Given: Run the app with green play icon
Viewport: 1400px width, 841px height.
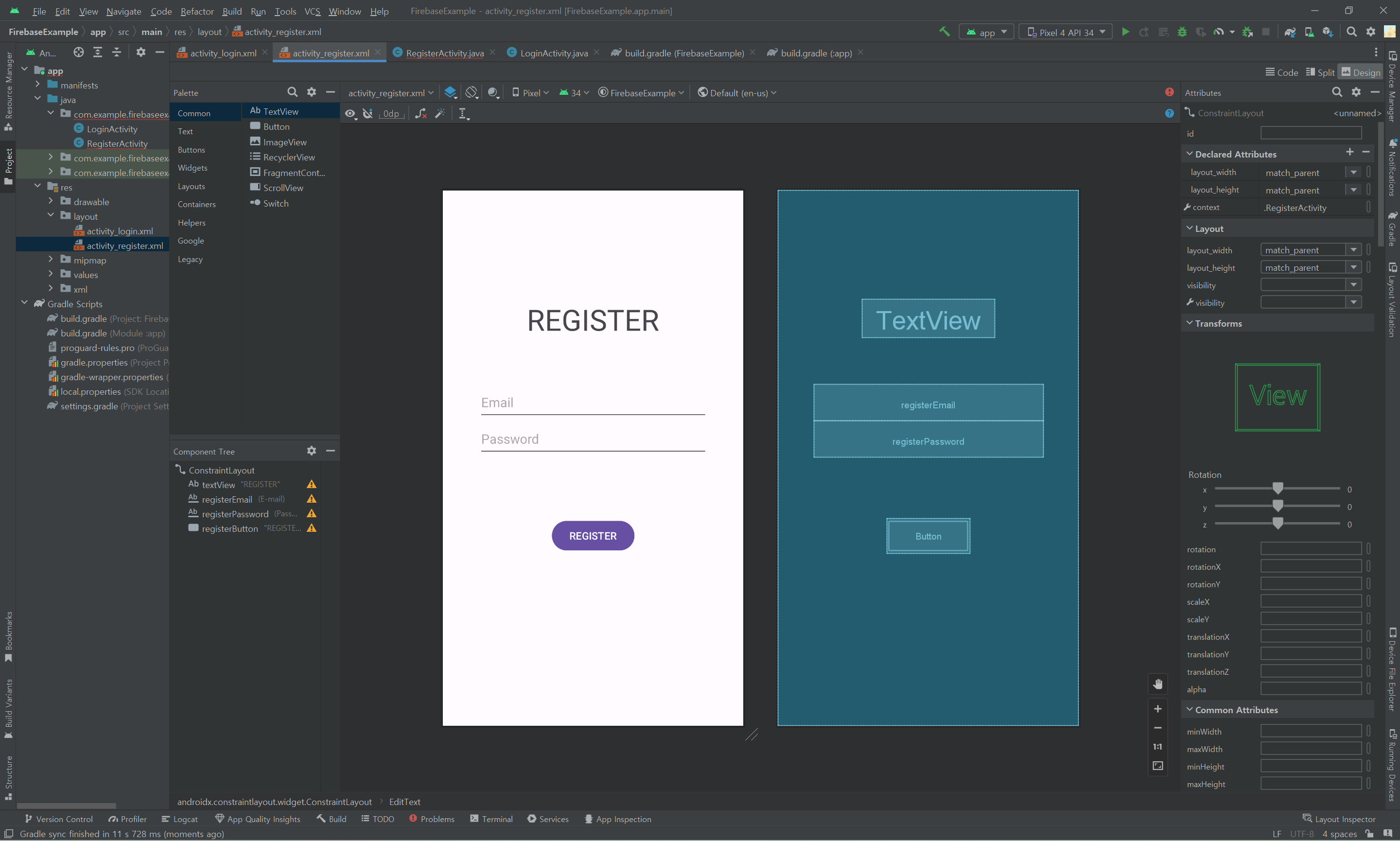Looking at the screenshot, I should click(x=1125, y=32).
